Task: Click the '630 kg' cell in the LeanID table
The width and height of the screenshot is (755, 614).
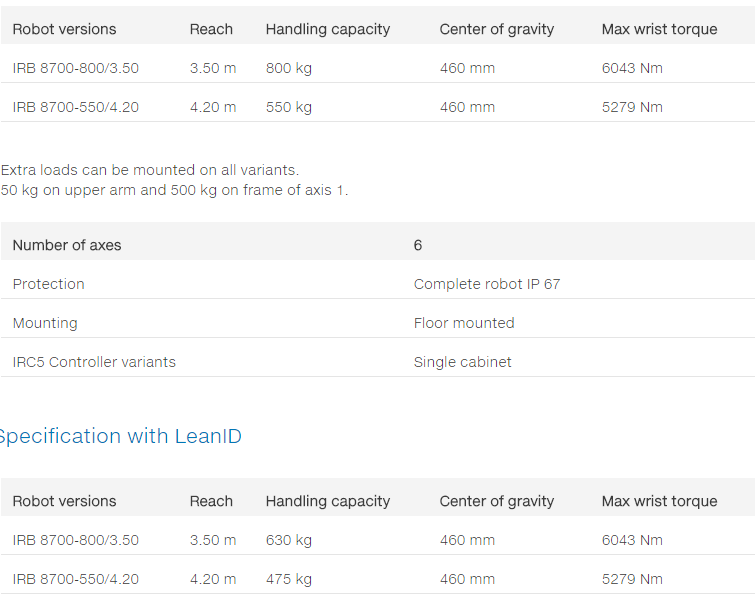Action: pyautogui.click(x=289, y=540)
